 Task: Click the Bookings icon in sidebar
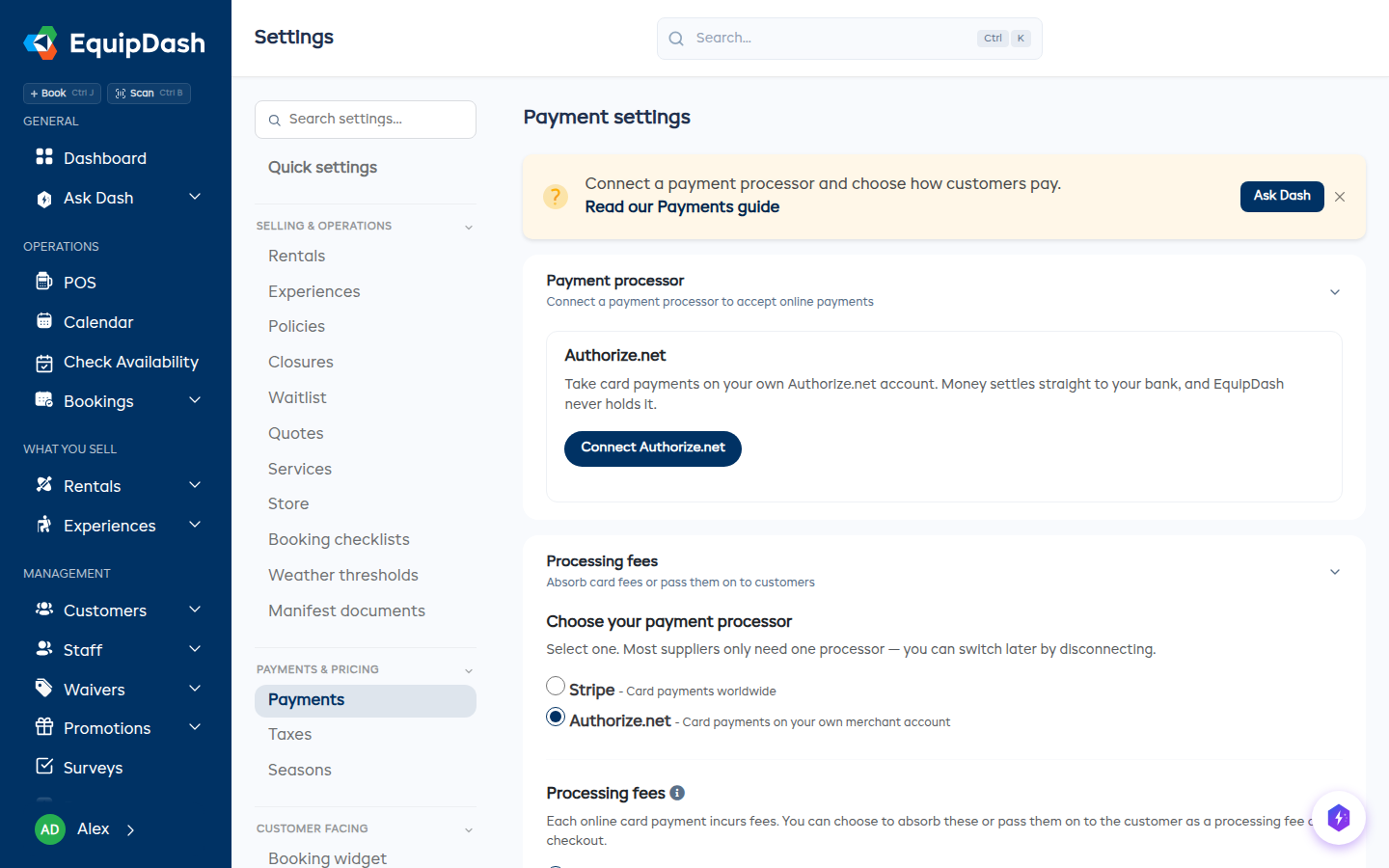point(44,400)
